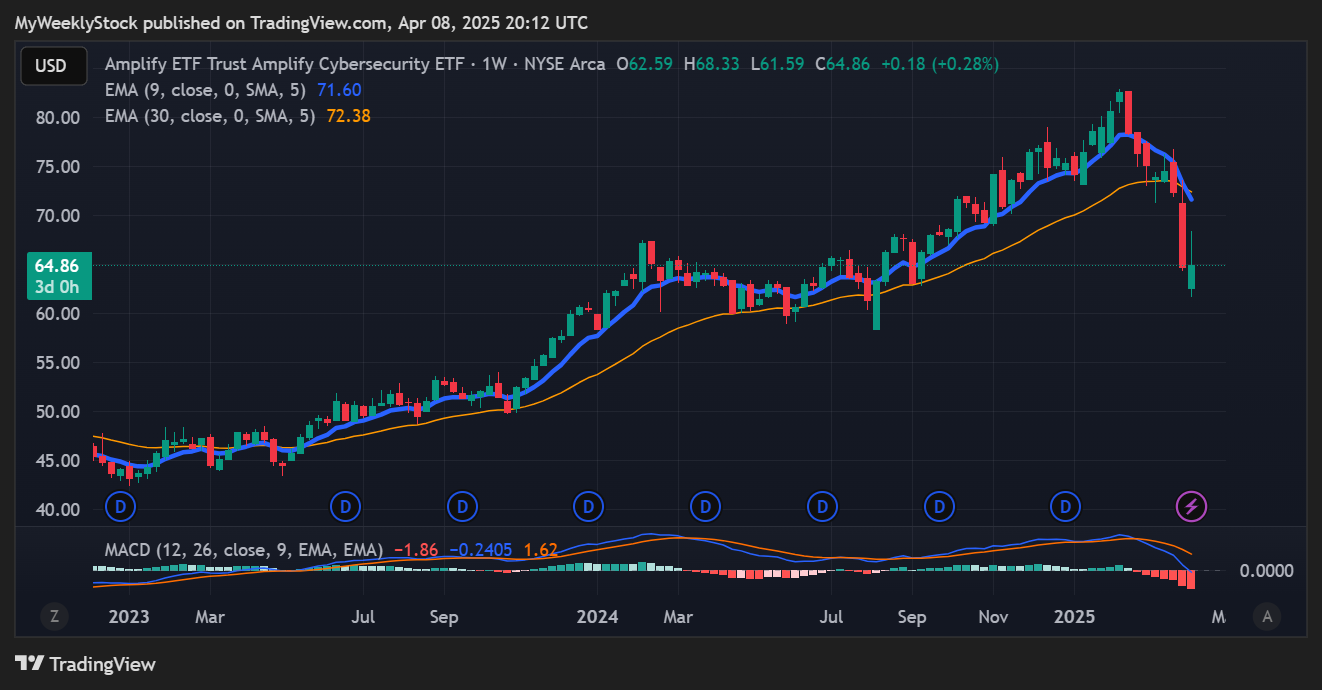
Task: Click the 50.00 price axis label
Action: (57, 412)
